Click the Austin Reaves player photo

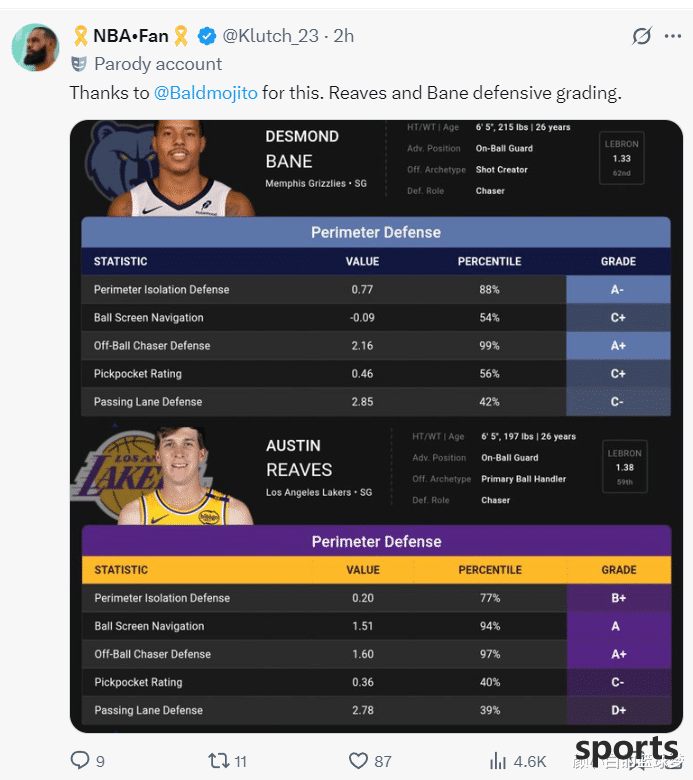coord(184,476)
